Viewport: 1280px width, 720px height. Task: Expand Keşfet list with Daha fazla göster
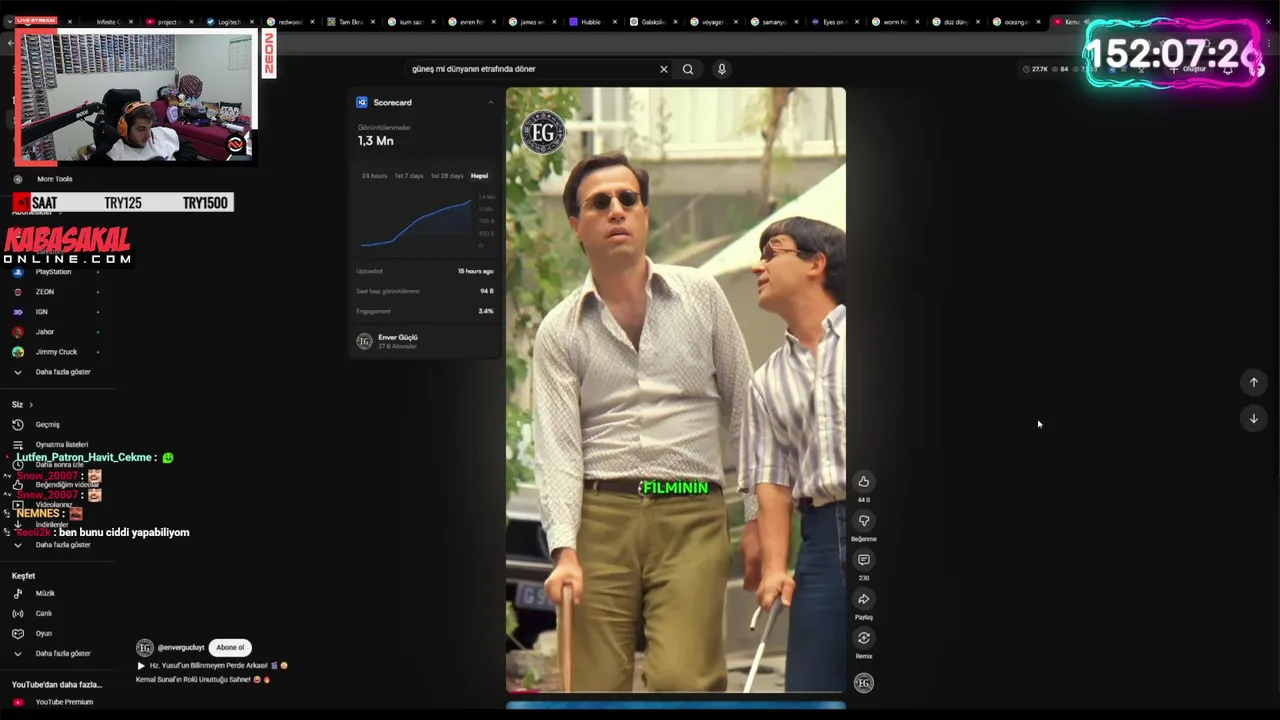pos(62,653)
